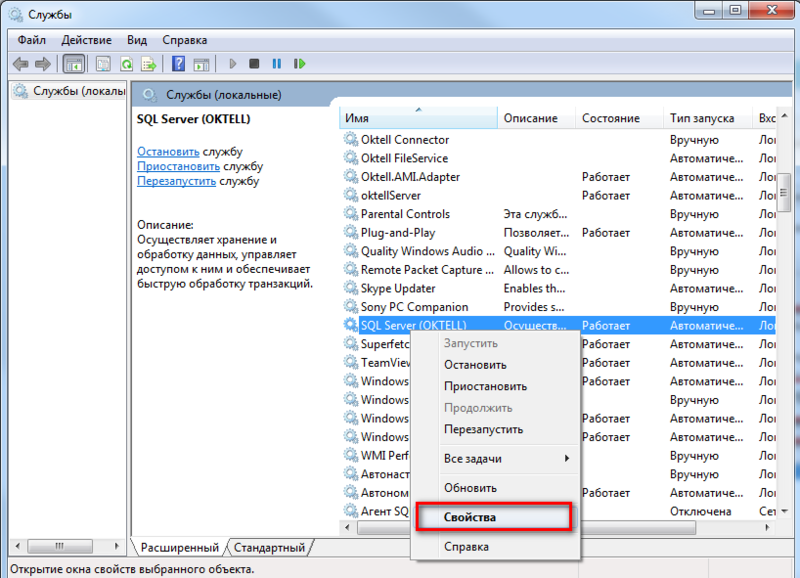Restart service with the Resume toolbar icon

tap(299, 64)
